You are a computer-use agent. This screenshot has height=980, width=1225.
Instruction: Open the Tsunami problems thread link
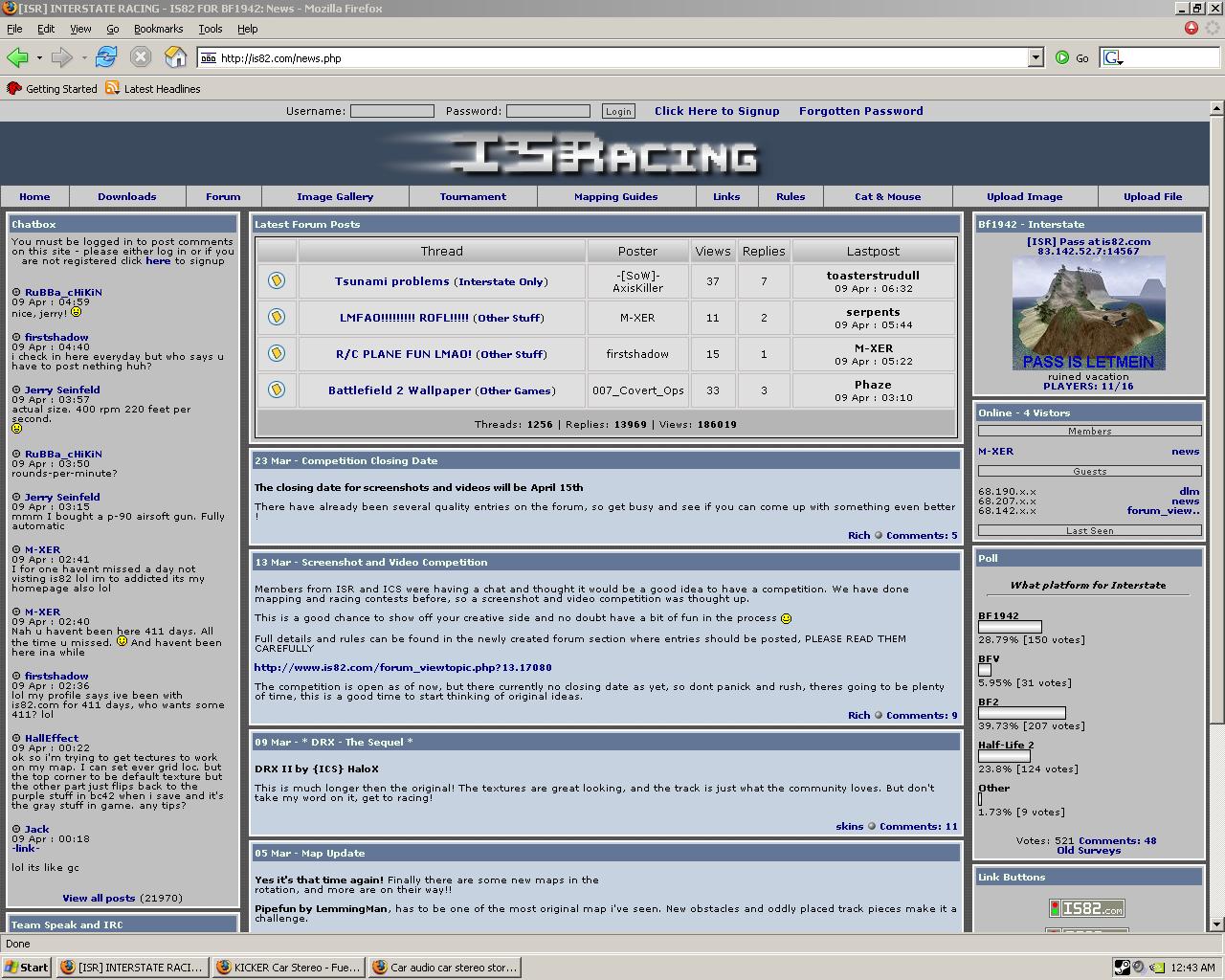(x=392, y=281)
